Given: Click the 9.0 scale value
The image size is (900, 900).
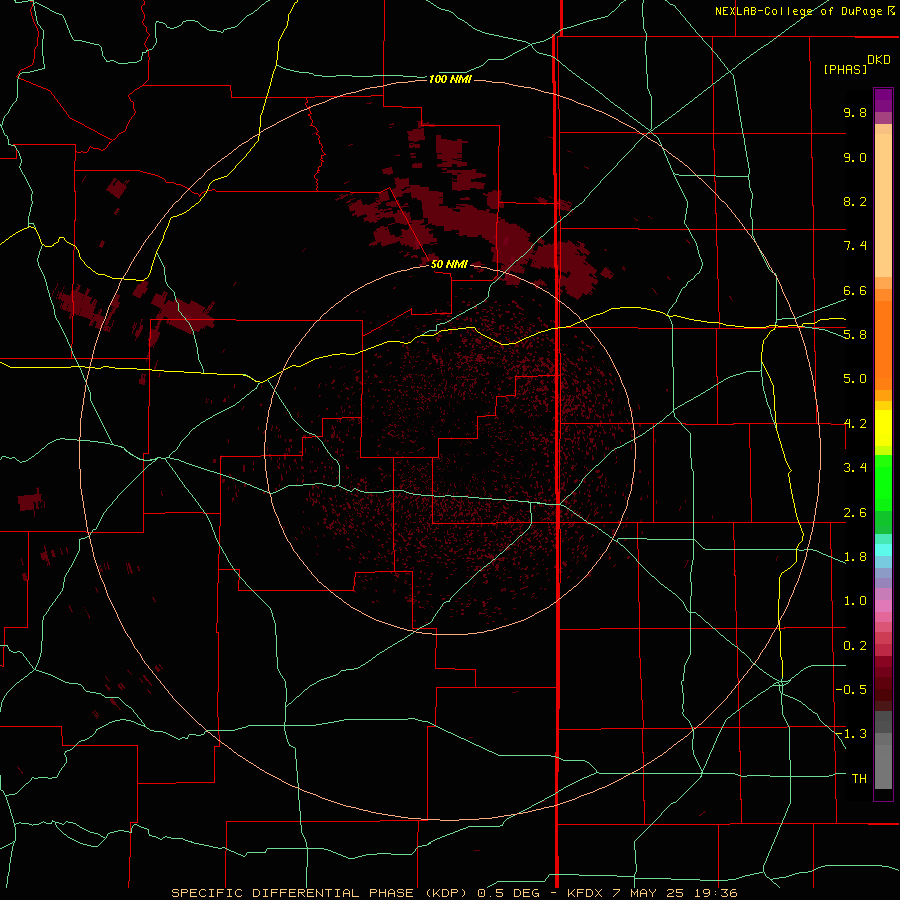Looking at the screenshot, I should tap(855, 157).
